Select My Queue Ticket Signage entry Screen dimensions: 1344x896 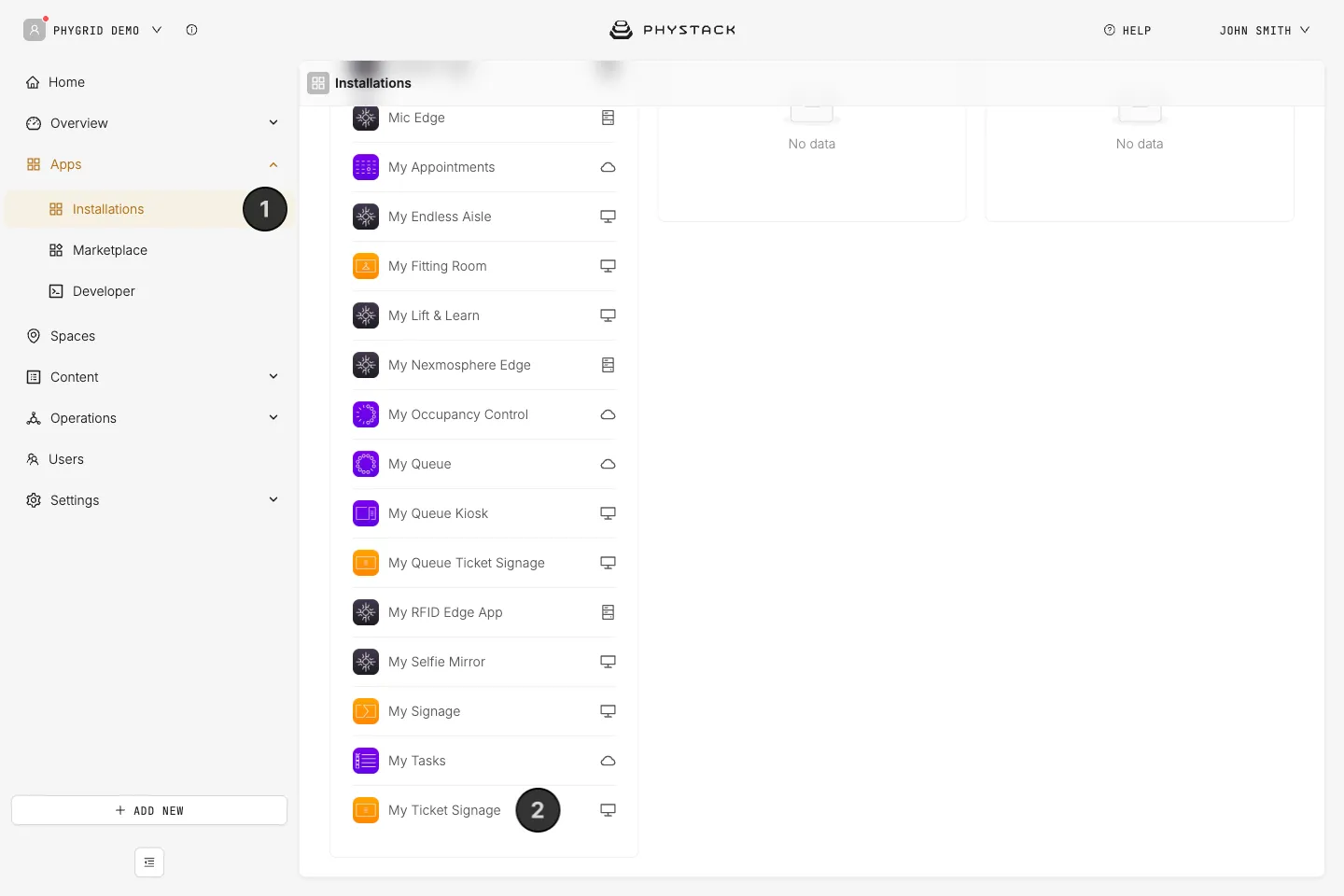[484, 563]
